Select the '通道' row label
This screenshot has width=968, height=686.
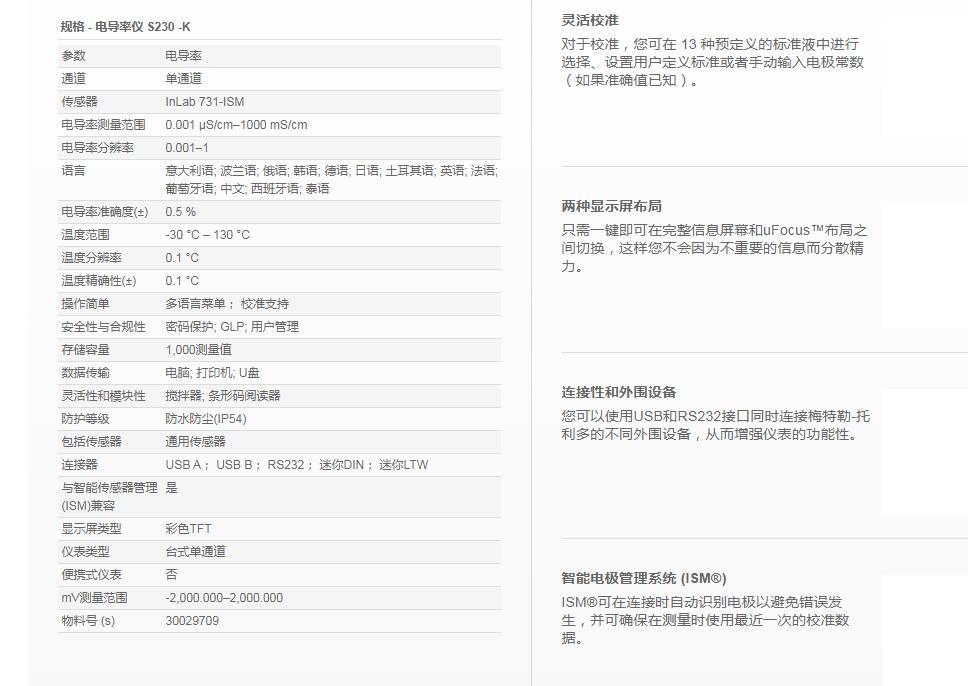tap(73, 78)
